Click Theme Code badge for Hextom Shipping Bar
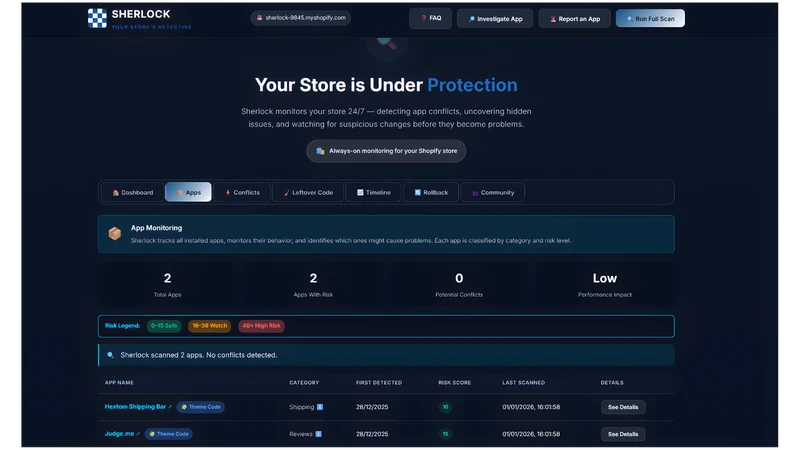This screenshot has height=450, width=800. (201, 407)
